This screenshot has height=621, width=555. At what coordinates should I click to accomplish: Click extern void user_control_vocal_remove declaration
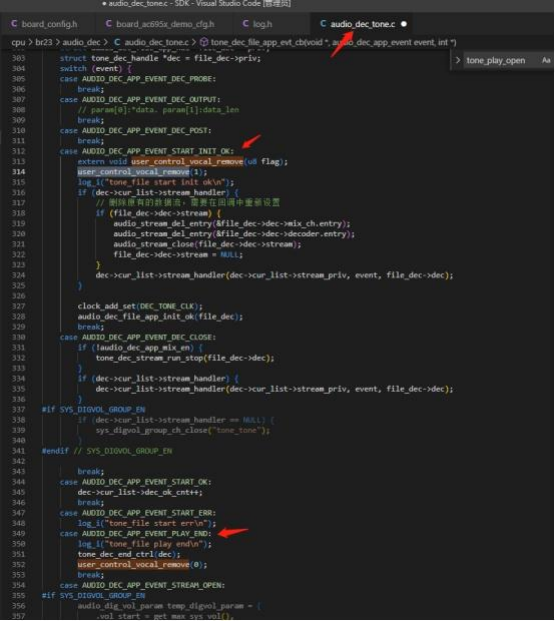(183, 162)
